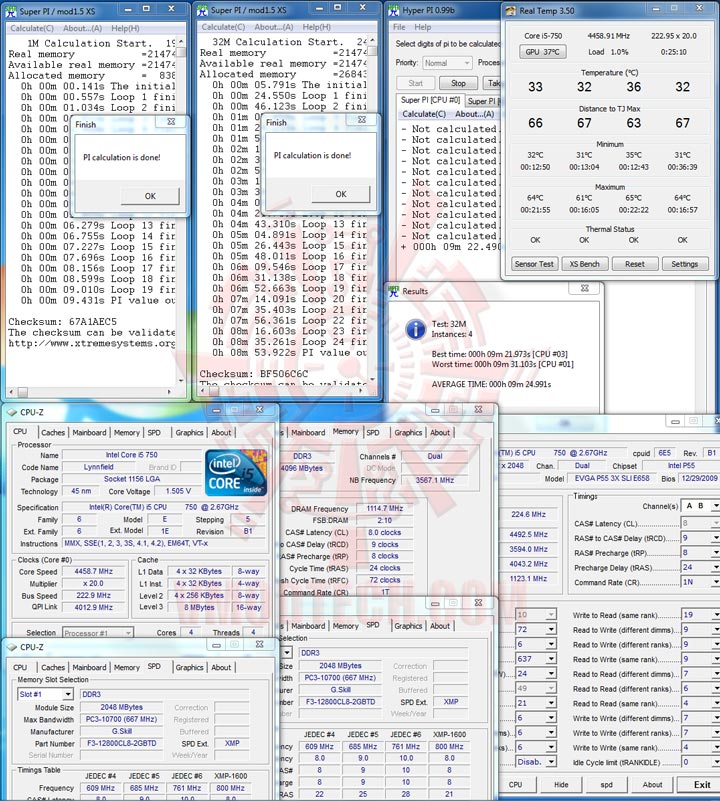Image resolution: width=720 pixels, height=801 pixels.
Task: Expand Read to Read (same rank) dropdown
Action: (715, 703)
